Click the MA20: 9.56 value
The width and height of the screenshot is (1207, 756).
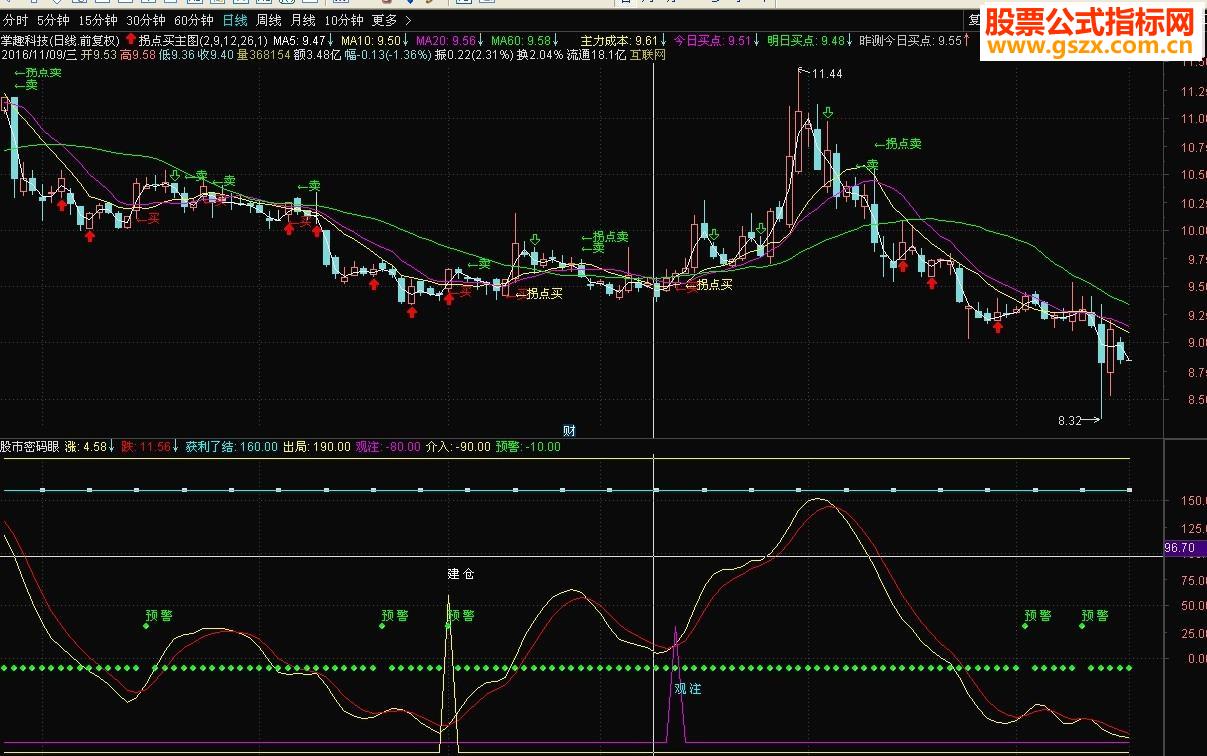pos(446,41)
